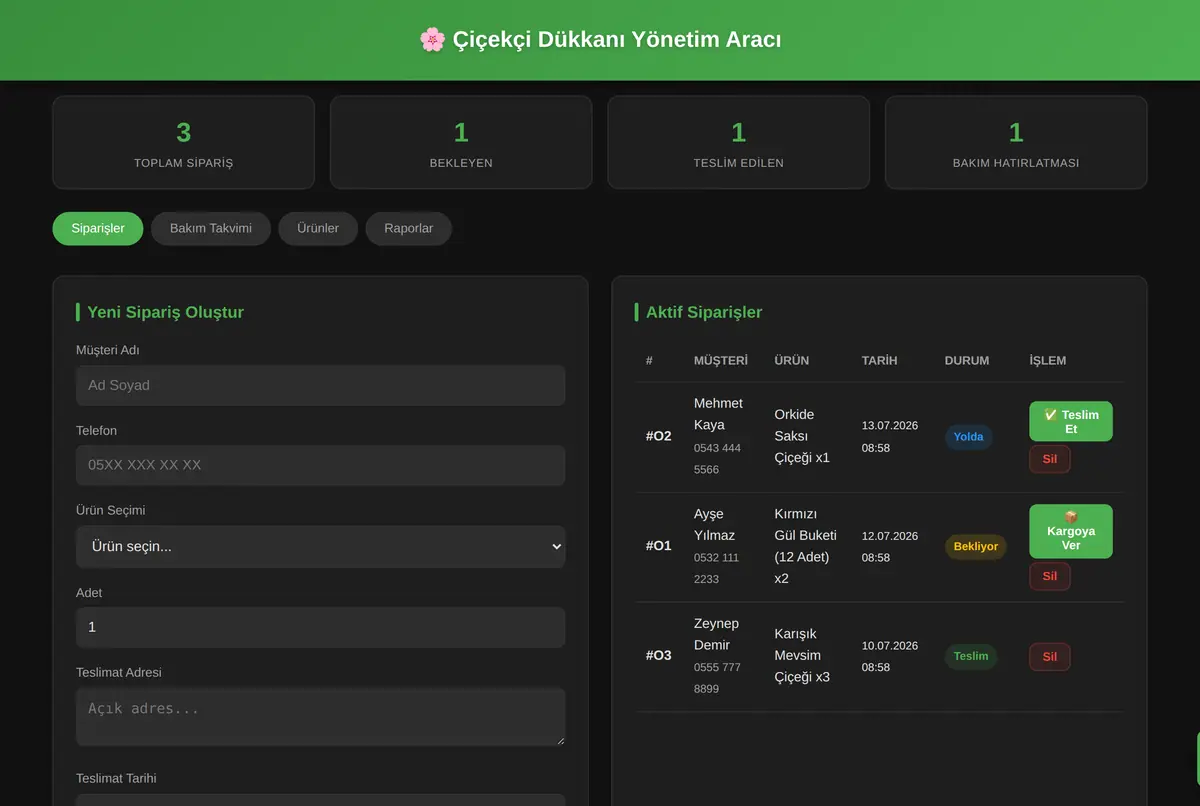Select order number #O1
1200x806 pixels.
click(x=659, y=546)
